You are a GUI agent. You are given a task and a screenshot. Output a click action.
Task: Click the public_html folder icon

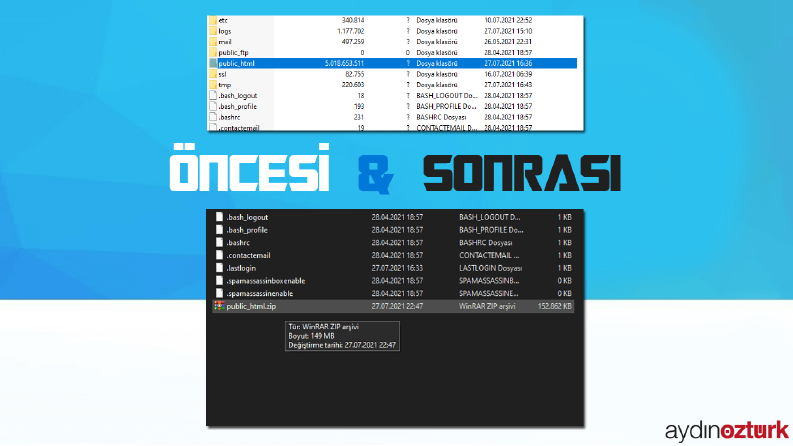click(x=213, y=63)
